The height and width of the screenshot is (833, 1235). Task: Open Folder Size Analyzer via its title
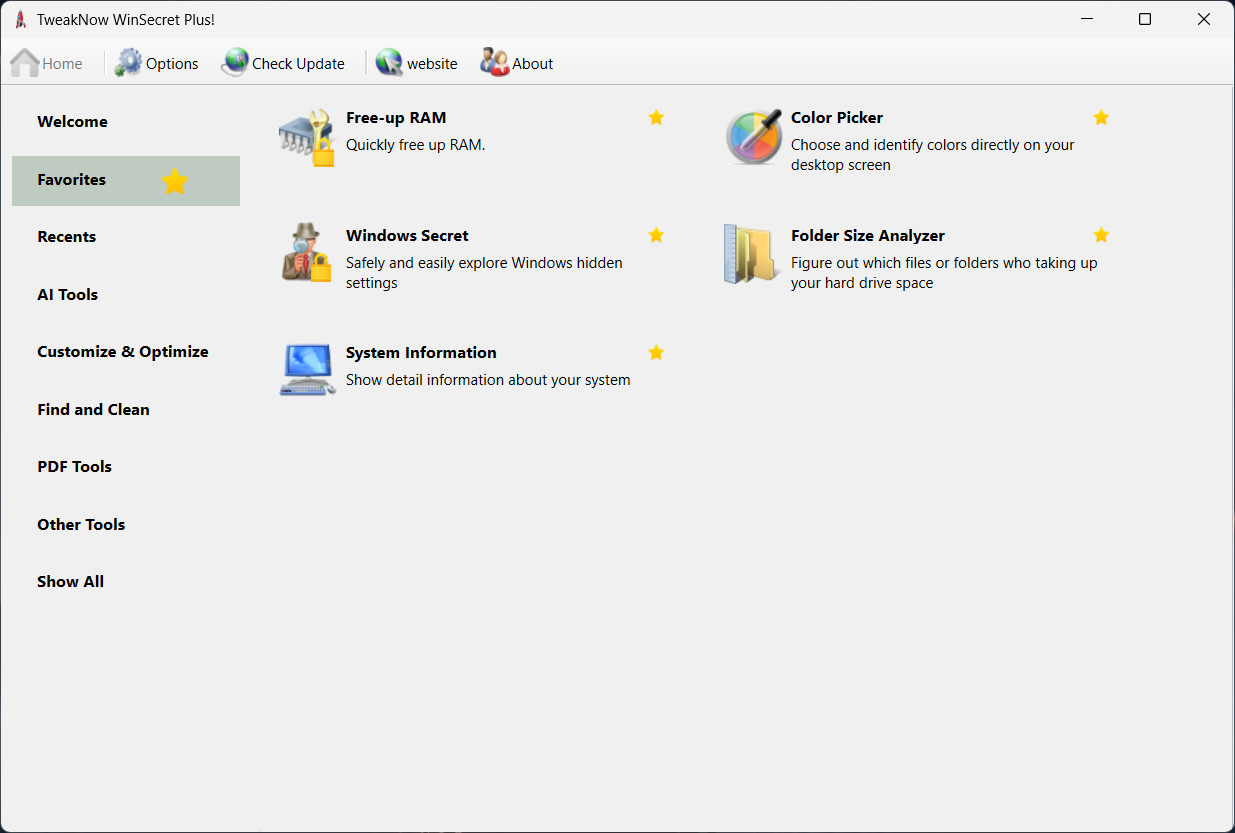868,236
